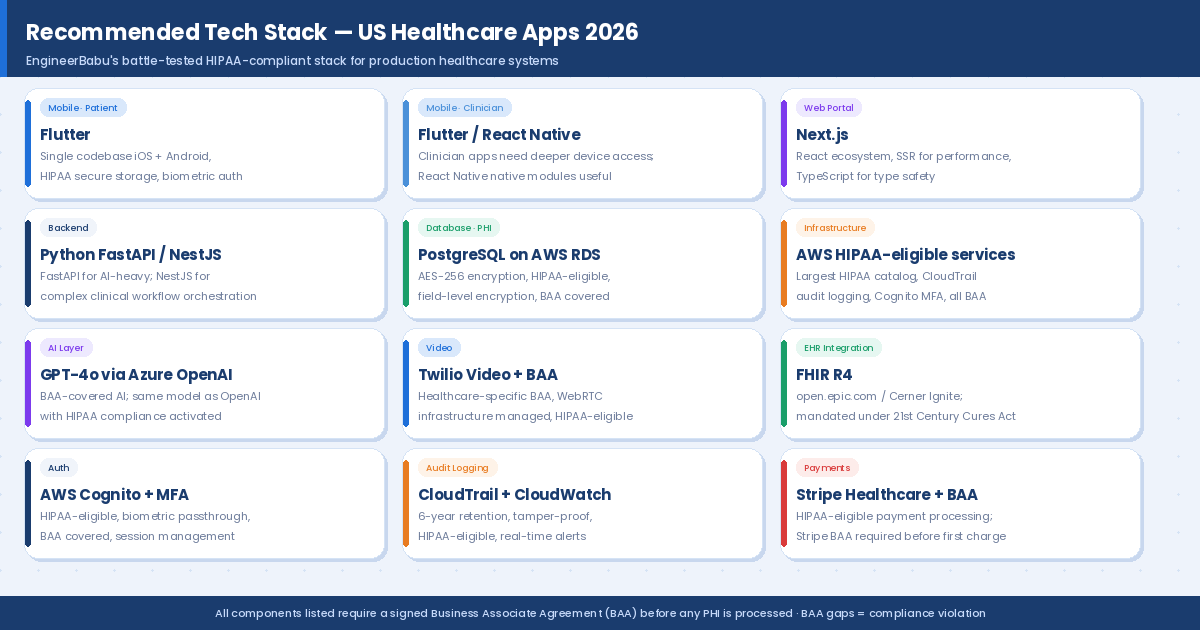The image size is (1200, 630).
Task: Click the 'AI Layer' tag badge
Action: 66,348
